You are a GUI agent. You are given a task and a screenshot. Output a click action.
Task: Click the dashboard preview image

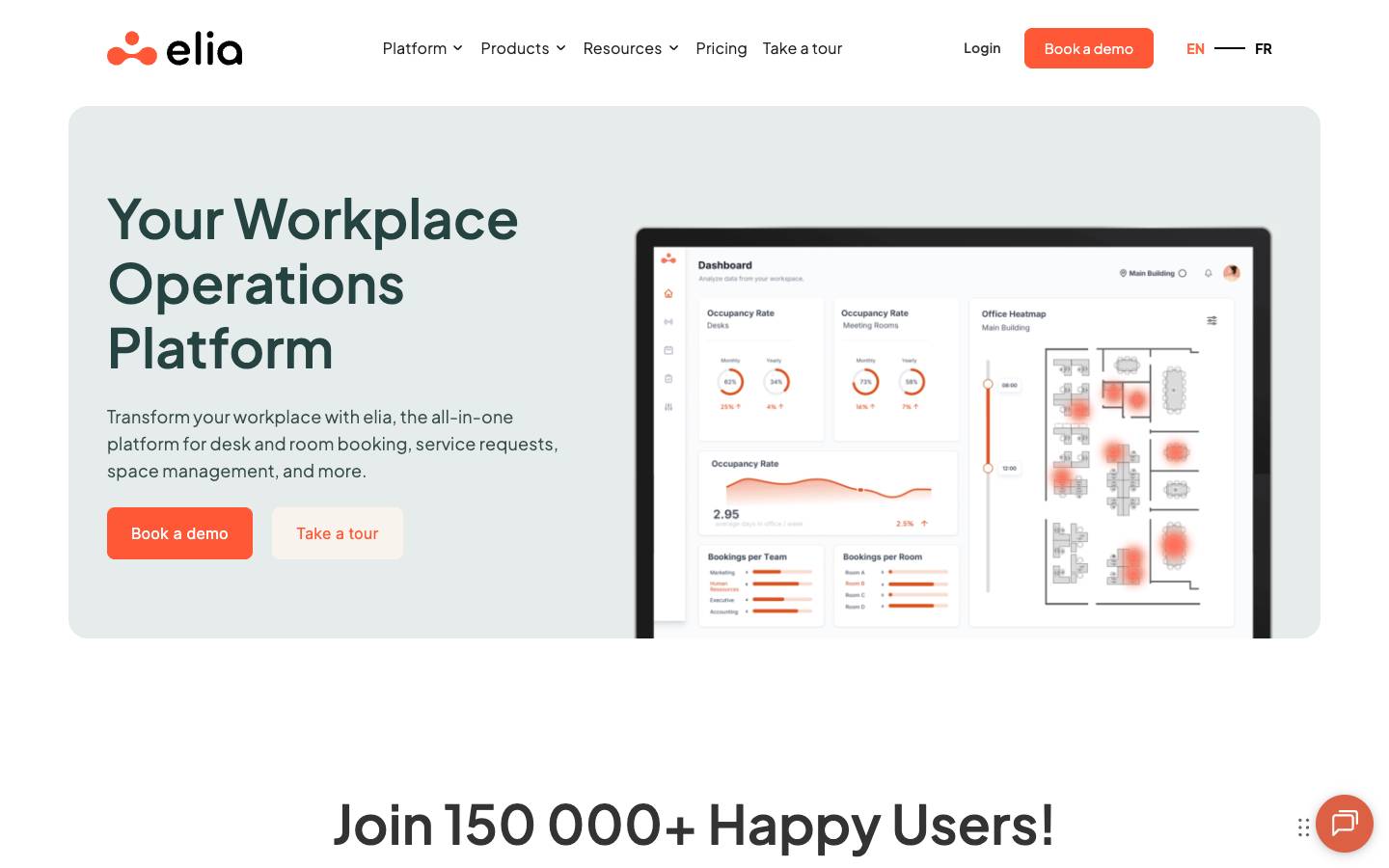click(953, 433)
